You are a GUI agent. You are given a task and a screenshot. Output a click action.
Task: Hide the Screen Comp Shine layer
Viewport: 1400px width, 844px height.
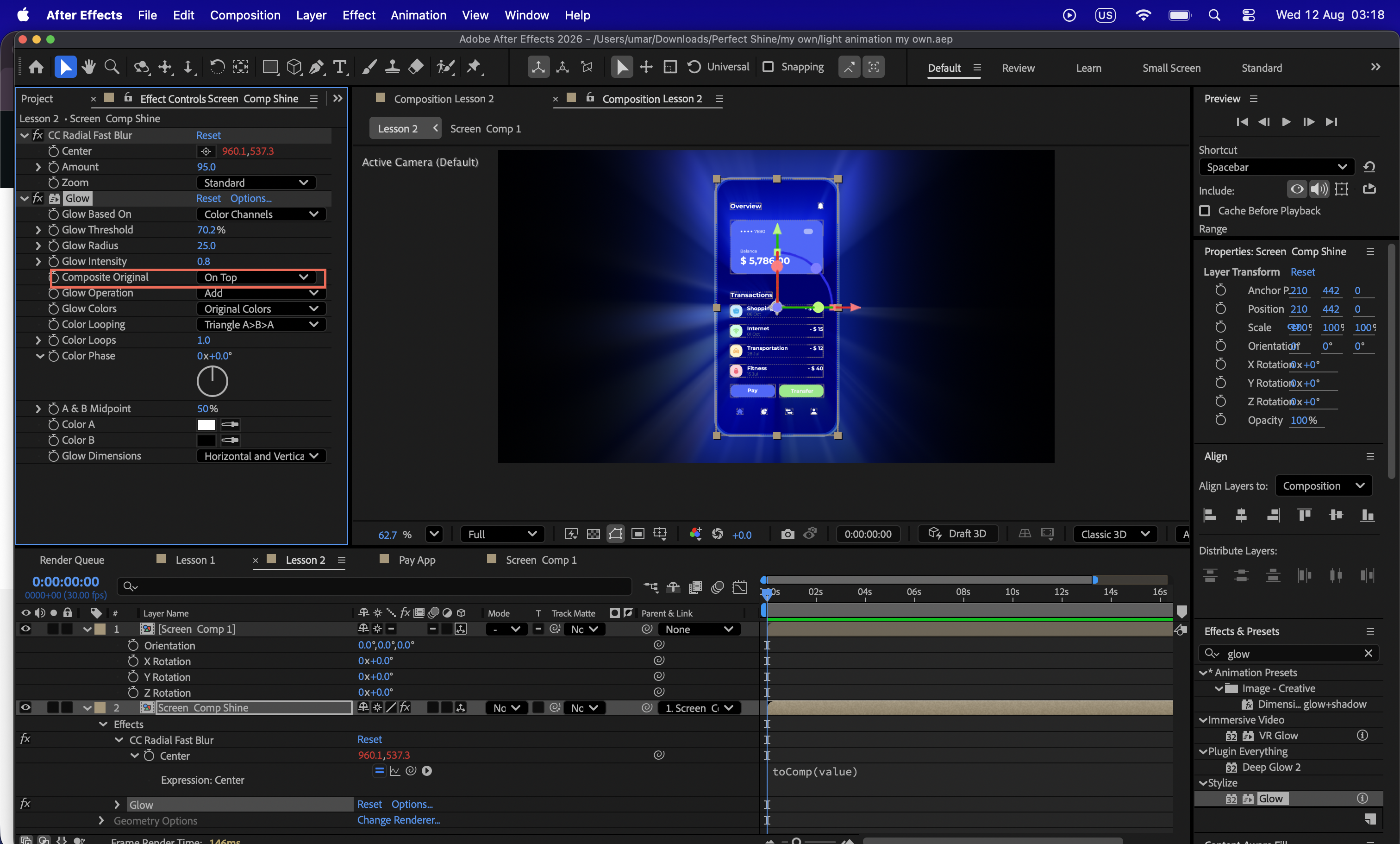coord(25,708)
